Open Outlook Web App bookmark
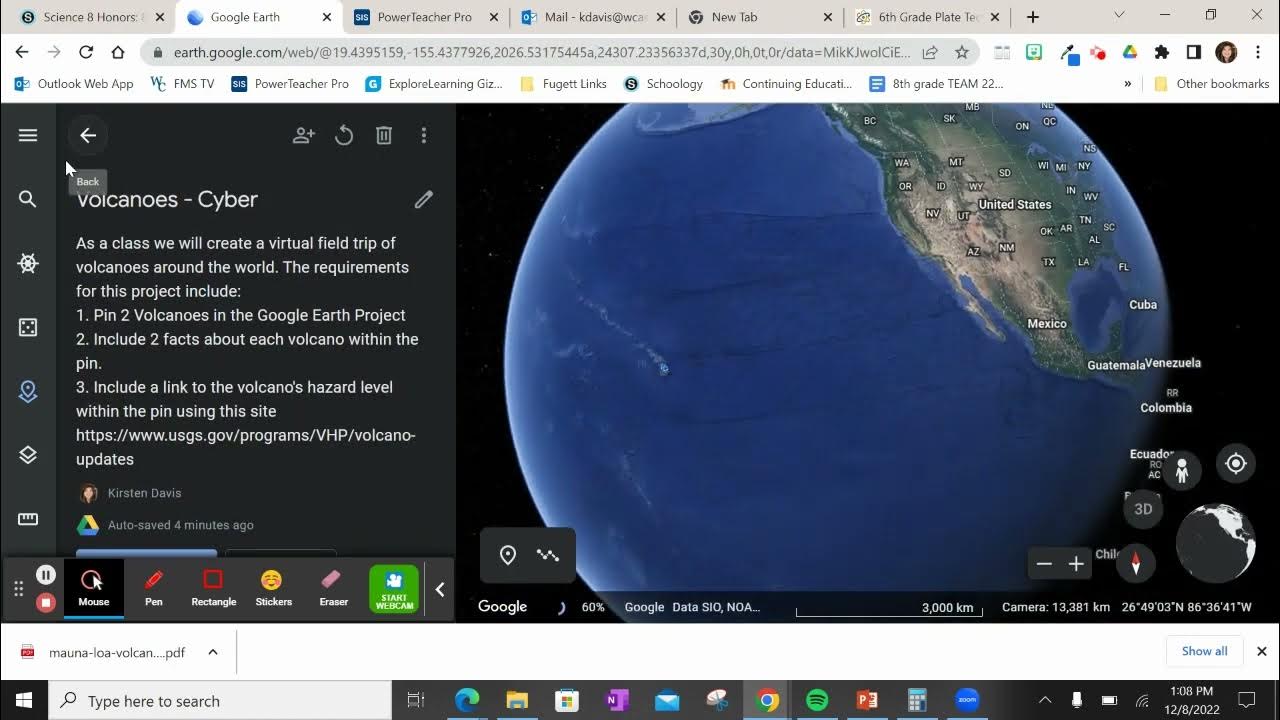The image size is (1280, 720). 74,84
